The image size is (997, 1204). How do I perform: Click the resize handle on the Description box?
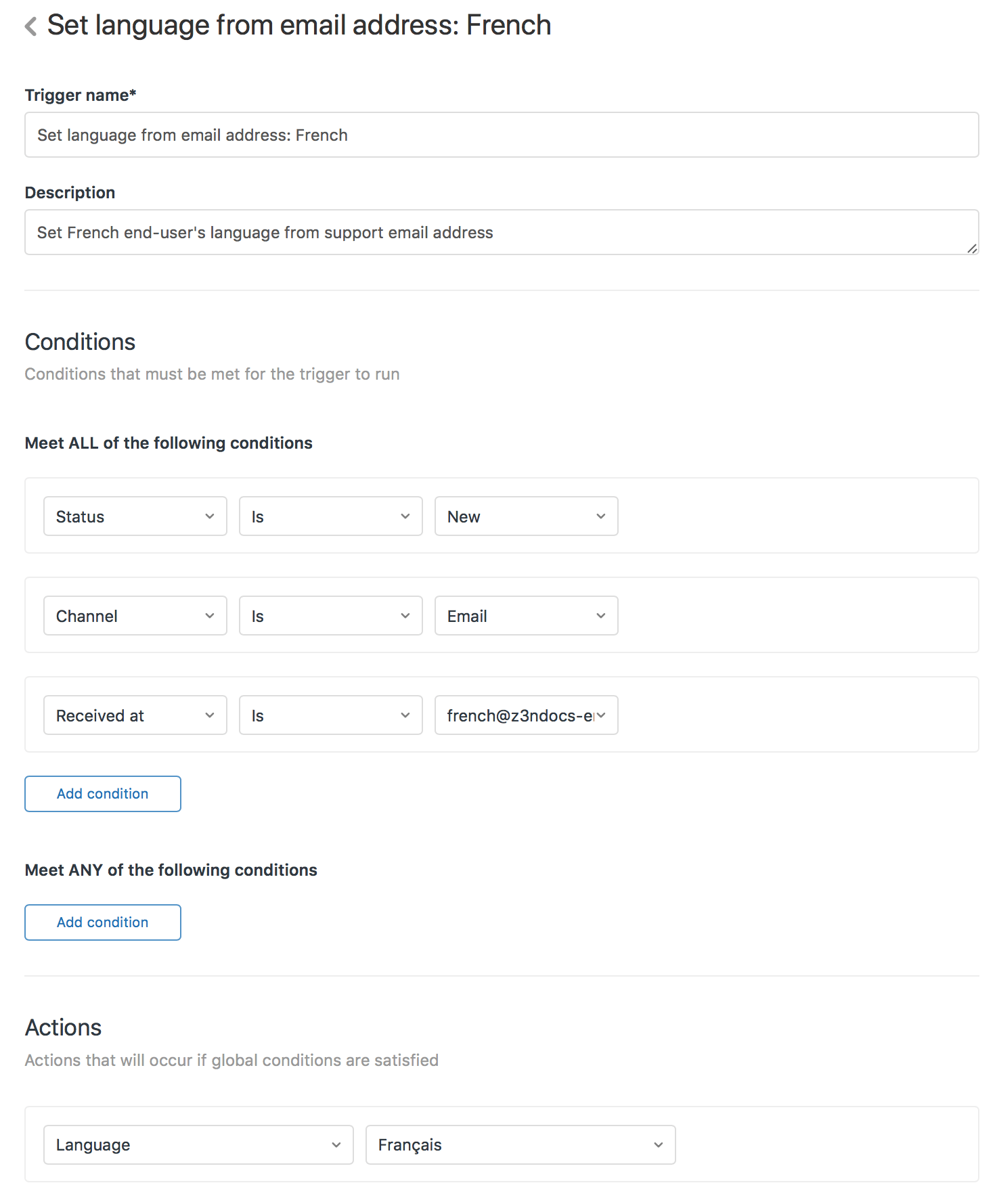point(973,248)
